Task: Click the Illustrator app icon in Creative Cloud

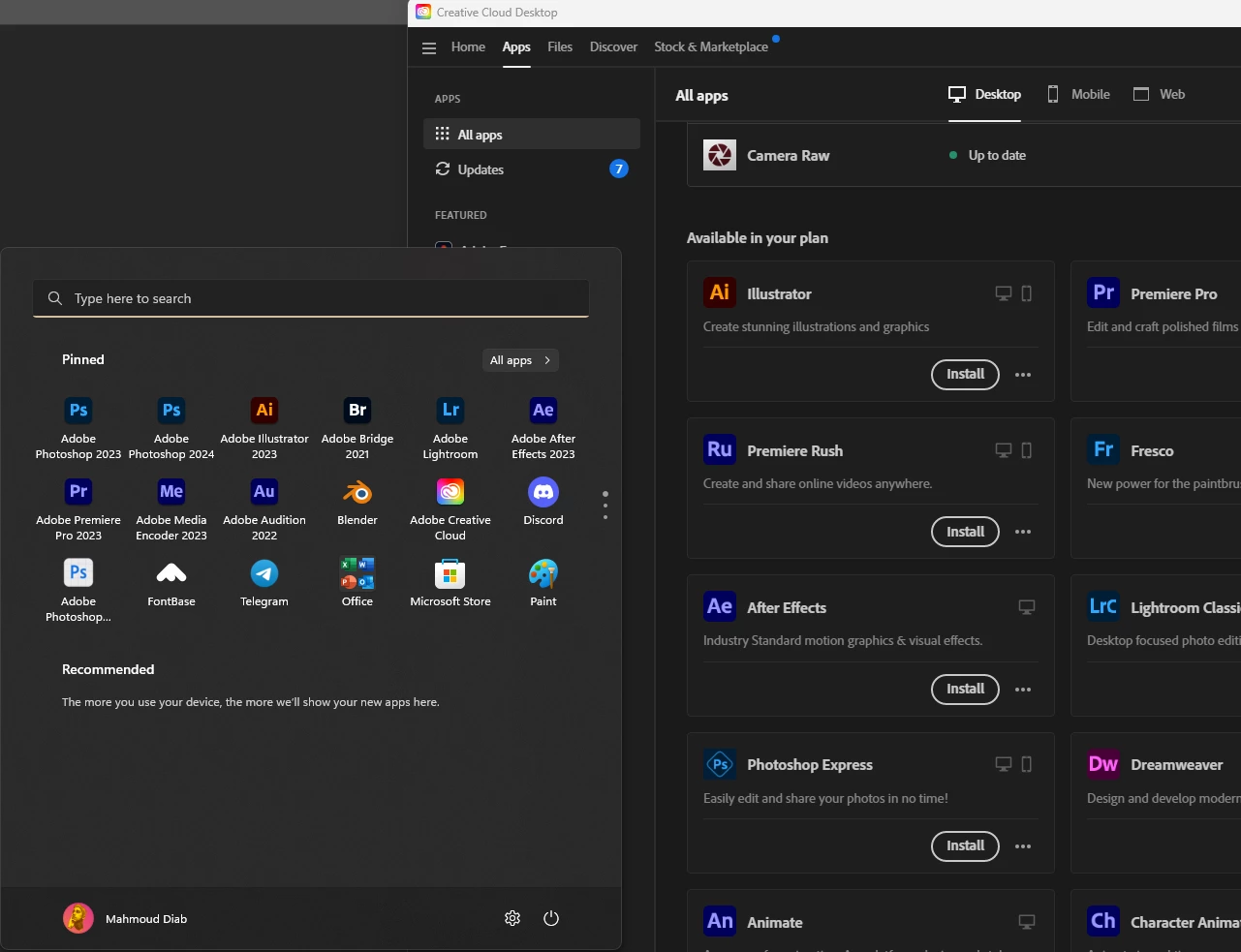Action: (x=720, y=292)
